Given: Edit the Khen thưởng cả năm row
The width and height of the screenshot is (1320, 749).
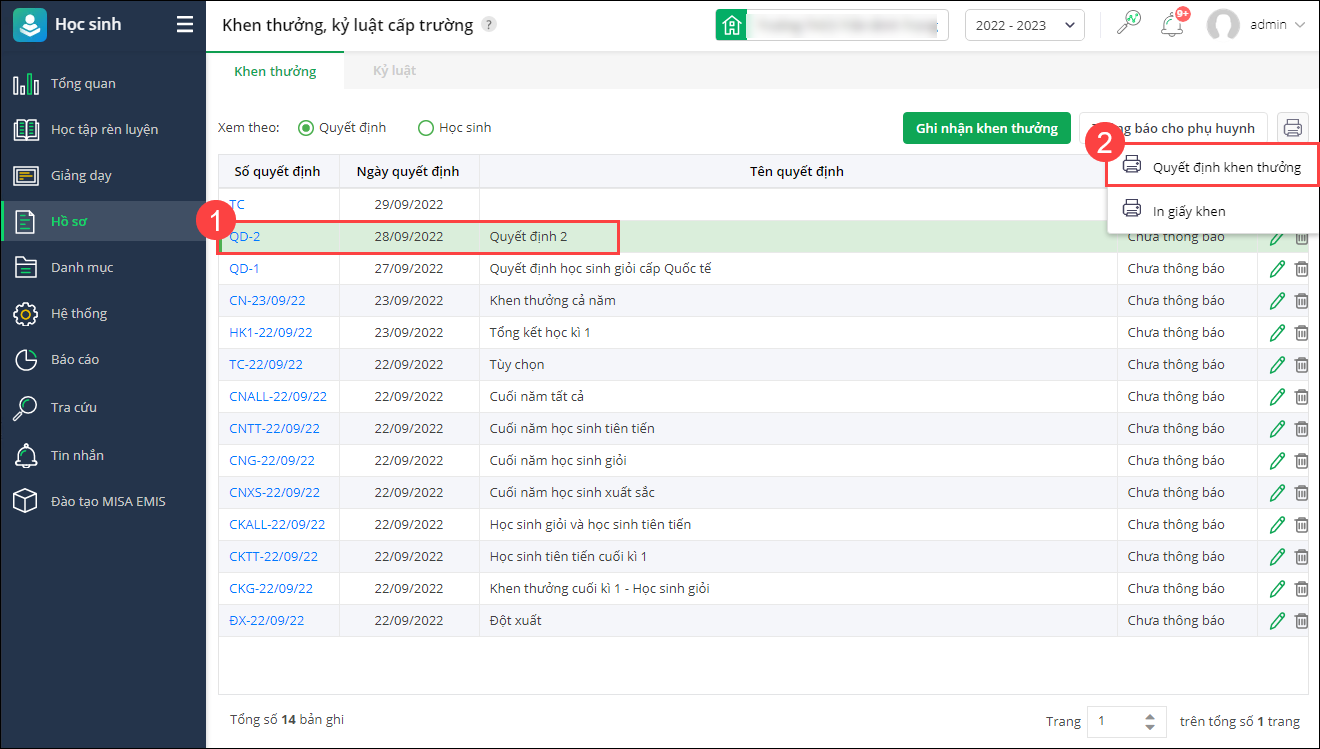Looking at the screenshot, I should (1277, 300).
